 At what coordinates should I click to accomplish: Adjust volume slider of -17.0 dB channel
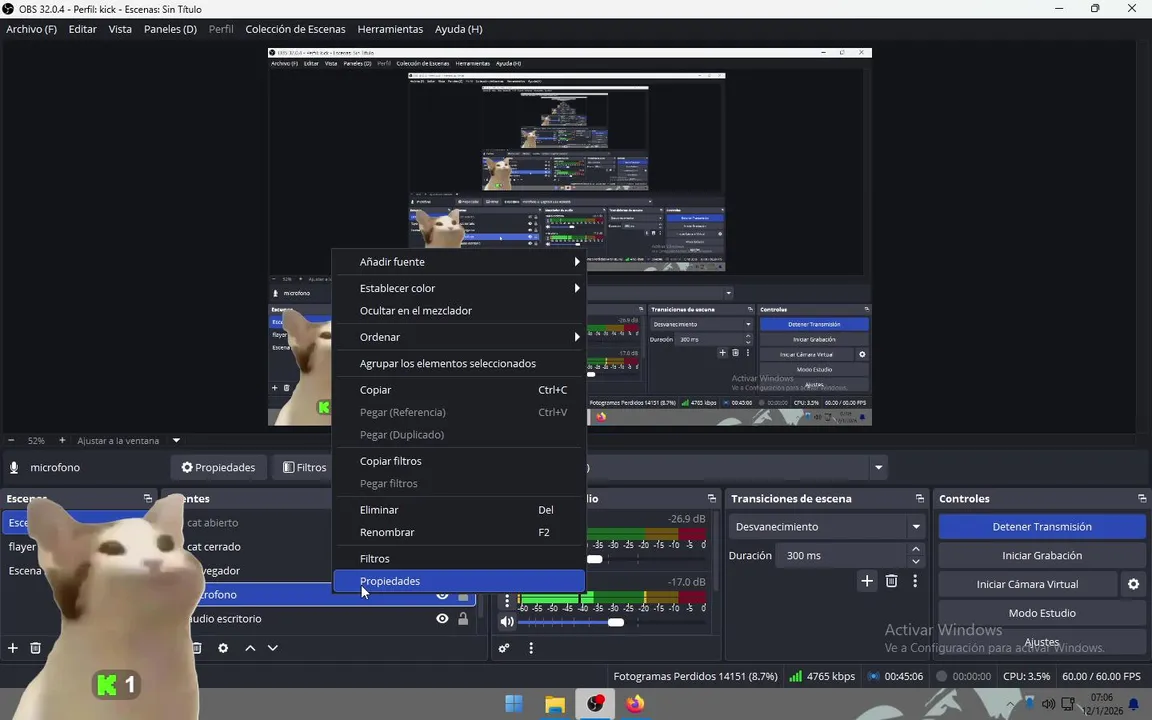pos(616,622)
